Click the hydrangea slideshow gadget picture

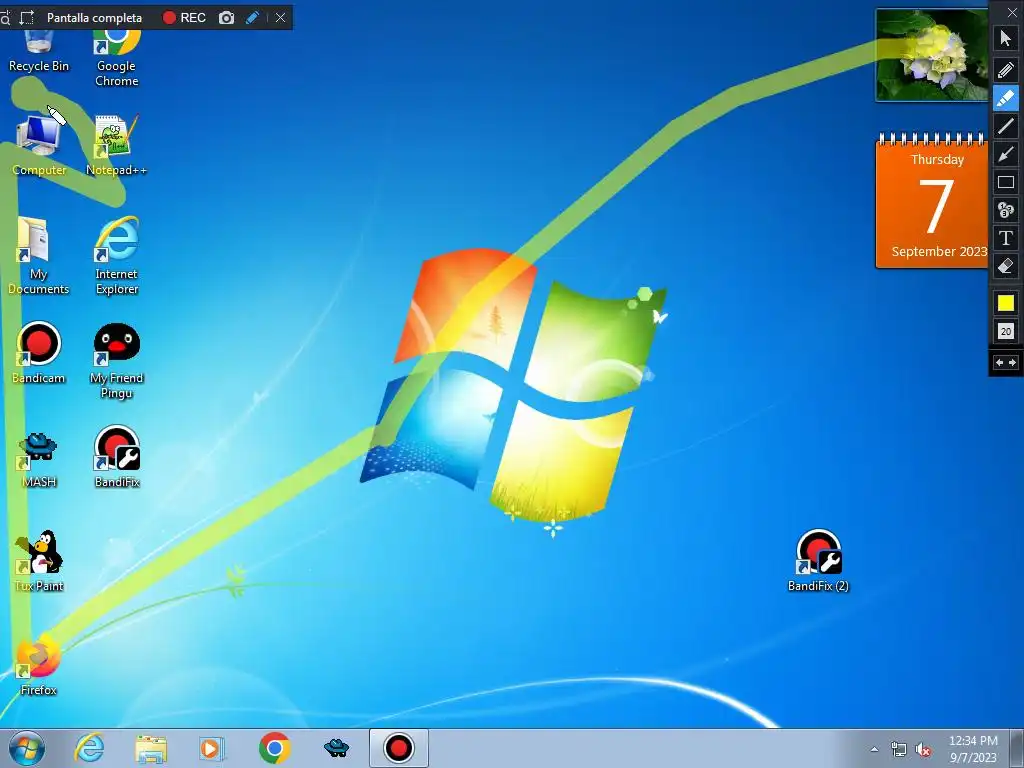coord(932,55)
